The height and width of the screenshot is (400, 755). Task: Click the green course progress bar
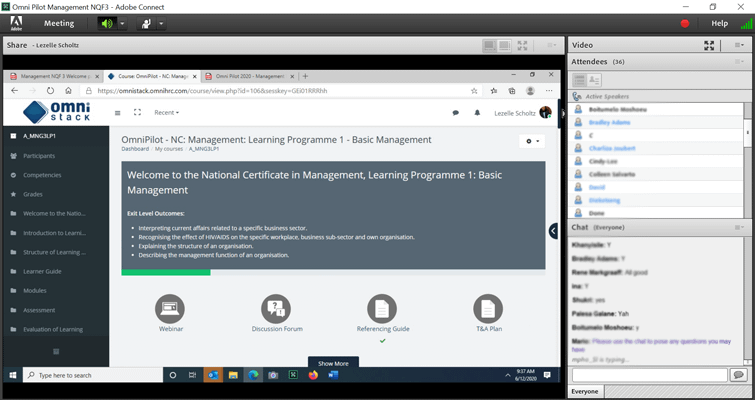(166, 272)
